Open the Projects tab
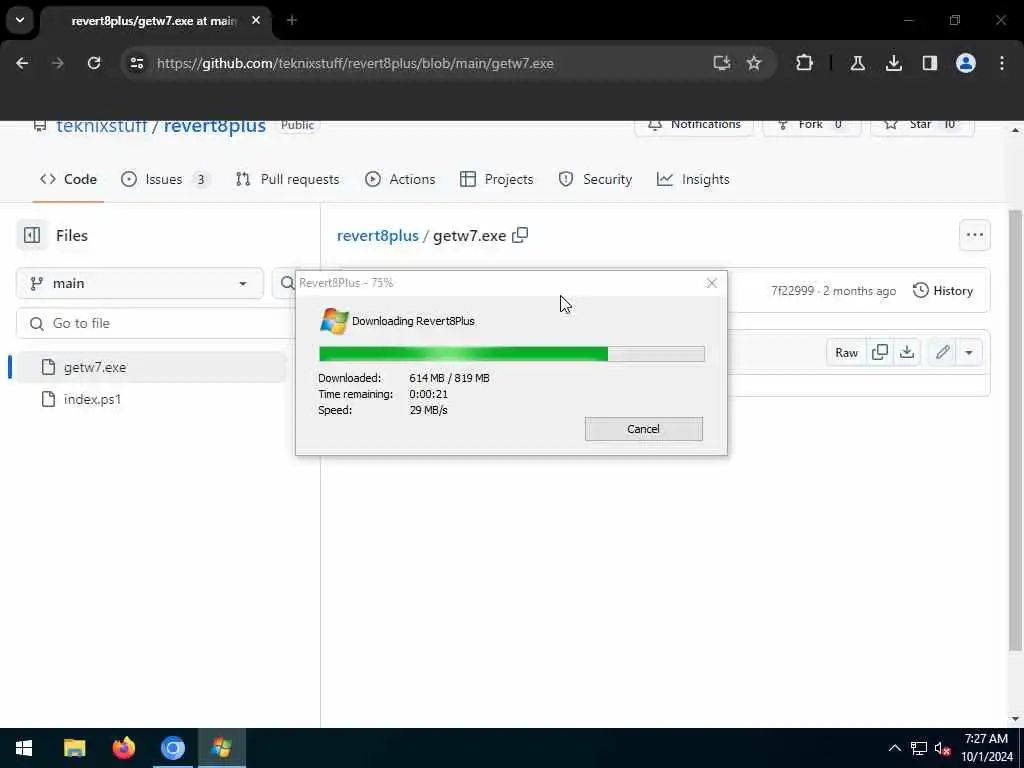Image resolution: width=1024 pixels, height=768 pixels. (x=496, y=180)
